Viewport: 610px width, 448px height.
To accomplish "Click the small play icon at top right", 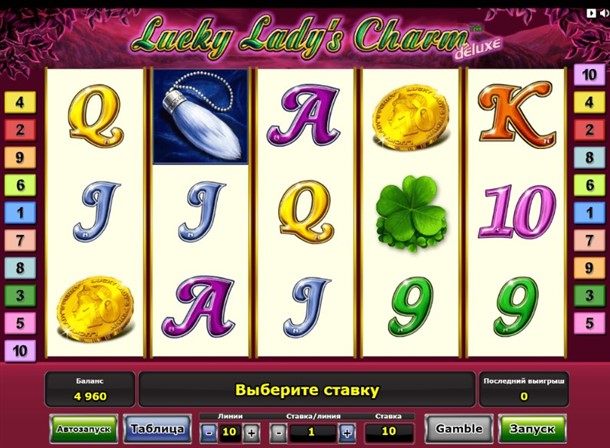I will pyautogui.click(x=591, y=13).
